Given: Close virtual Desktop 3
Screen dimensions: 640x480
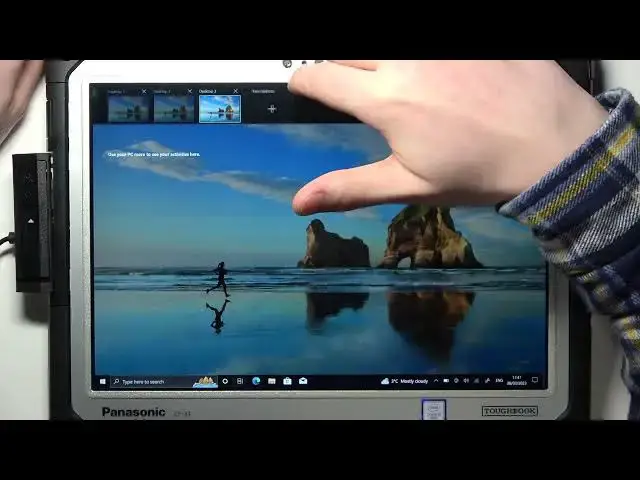Looking at the screenshot, I should pyautogui.click(x=236, y=91).
